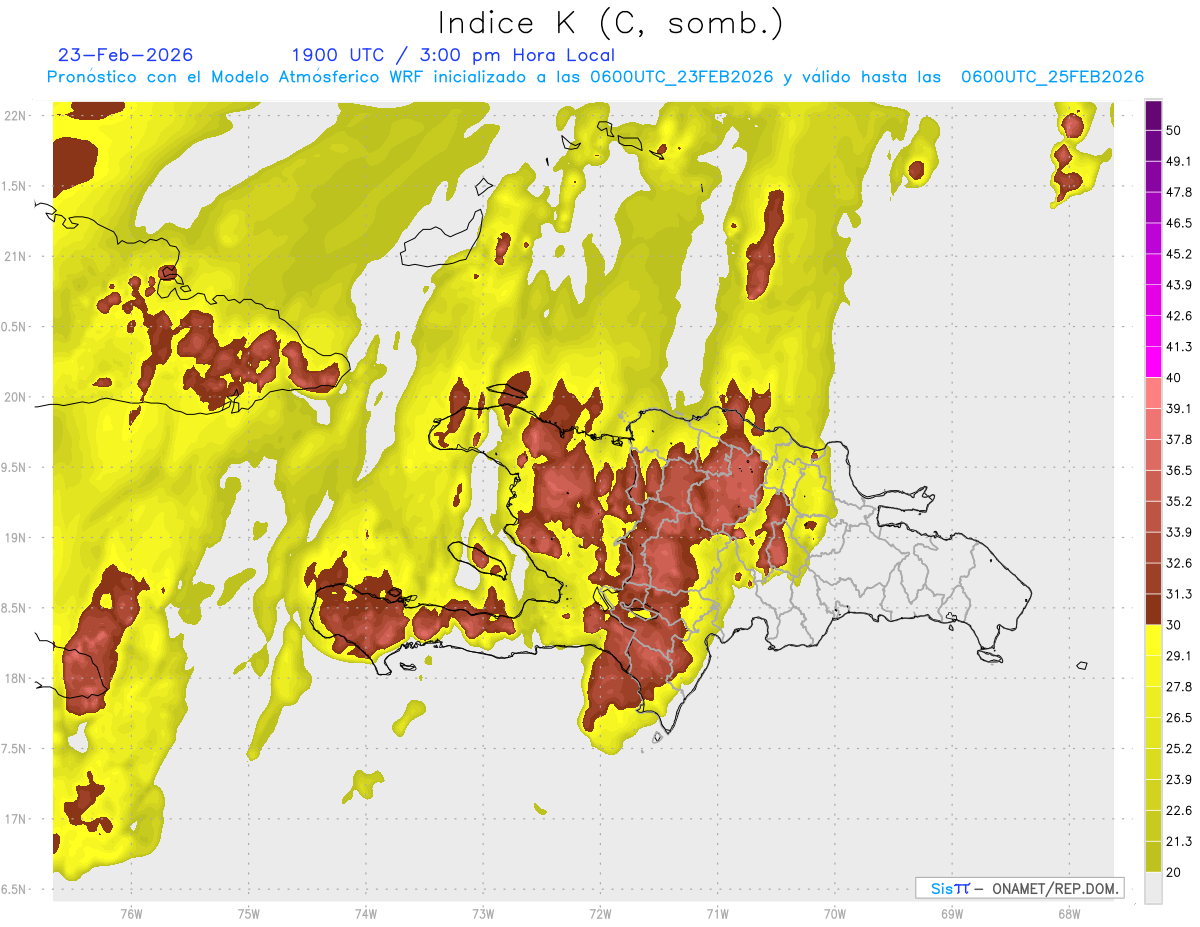Click the latitude label "22N"

click(x=16, y=116)
